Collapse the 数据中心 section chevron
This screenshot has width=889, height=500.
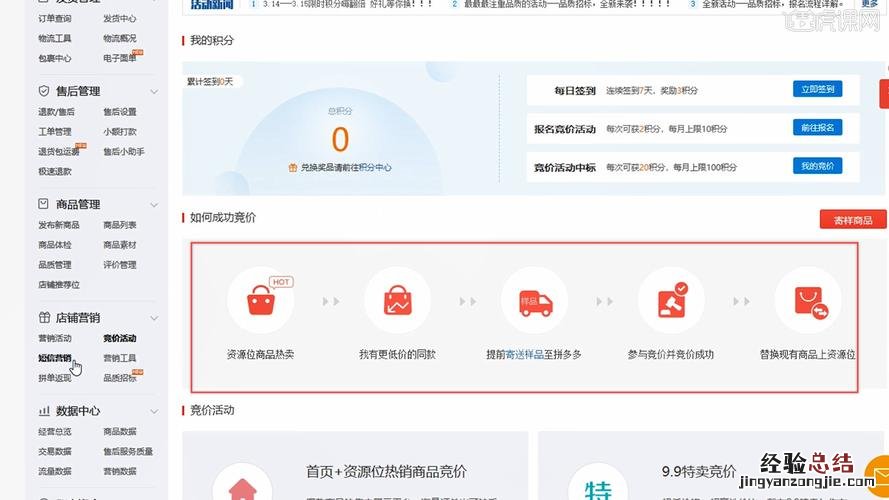point(154,412)
